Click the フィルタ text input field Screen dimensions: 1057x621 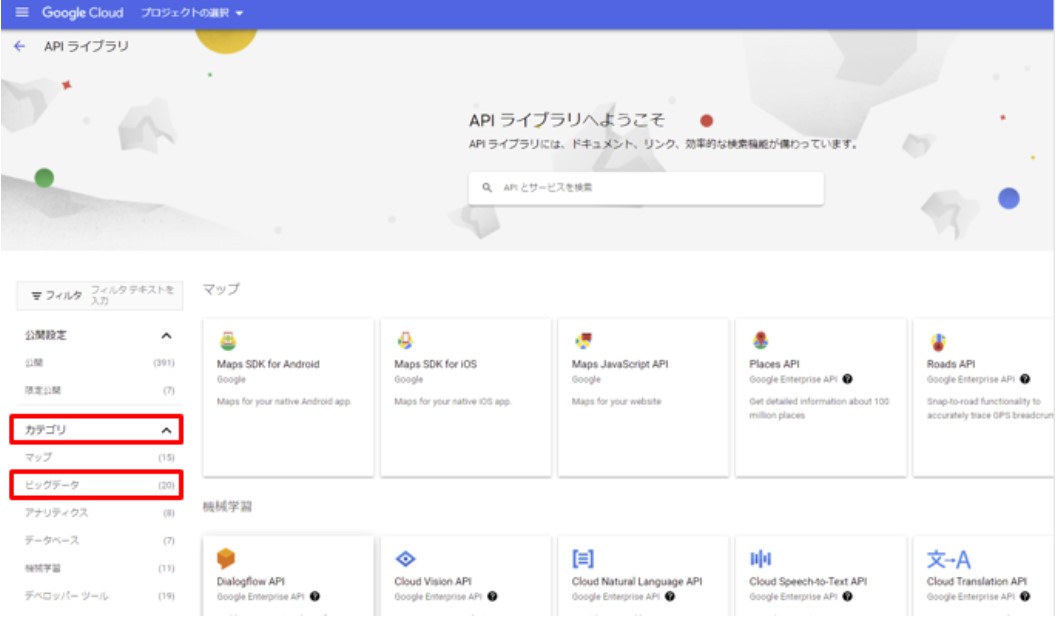click(x=134, y=295)
